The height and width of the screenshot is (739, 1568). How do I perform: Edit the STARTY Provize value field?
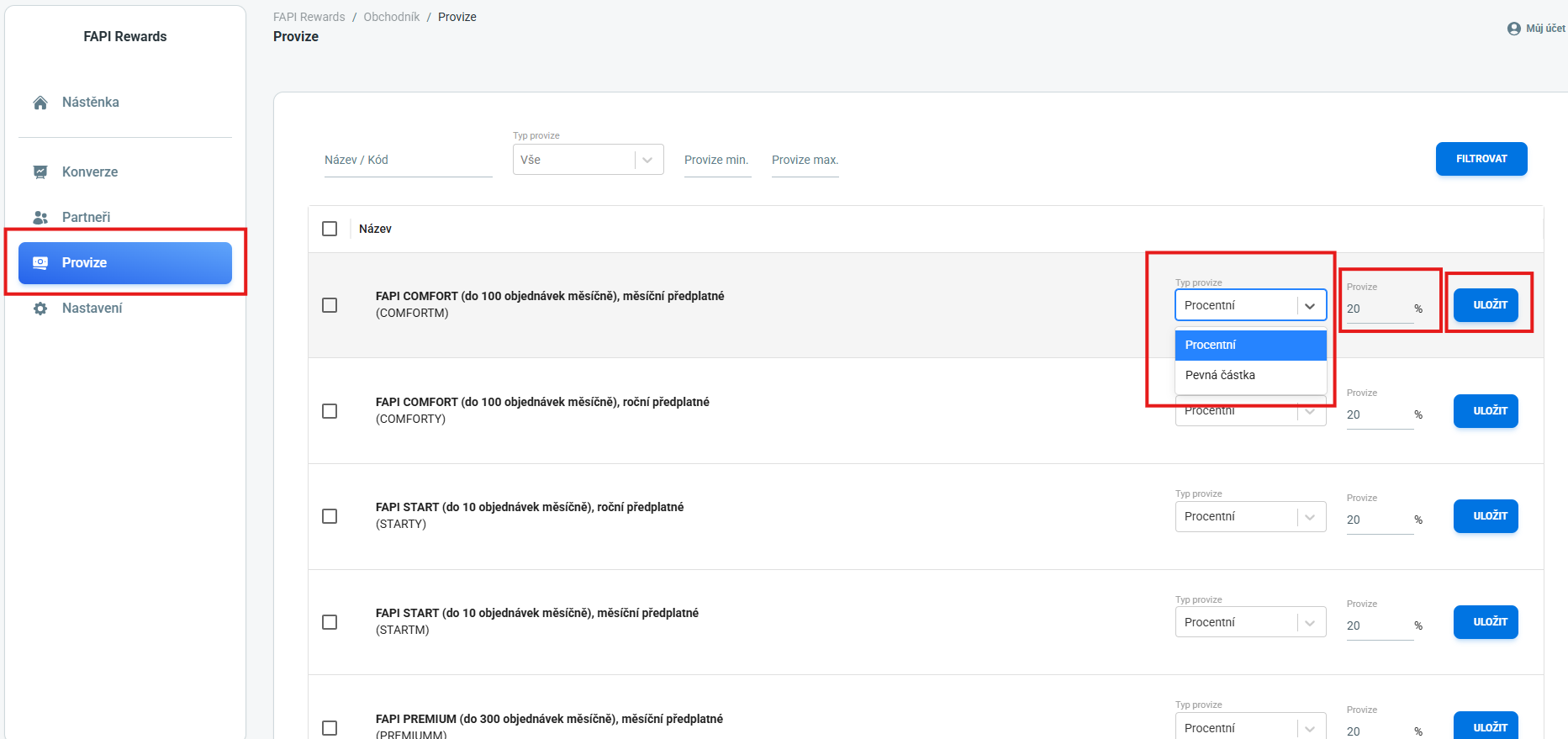click(x=1379, y=520)
